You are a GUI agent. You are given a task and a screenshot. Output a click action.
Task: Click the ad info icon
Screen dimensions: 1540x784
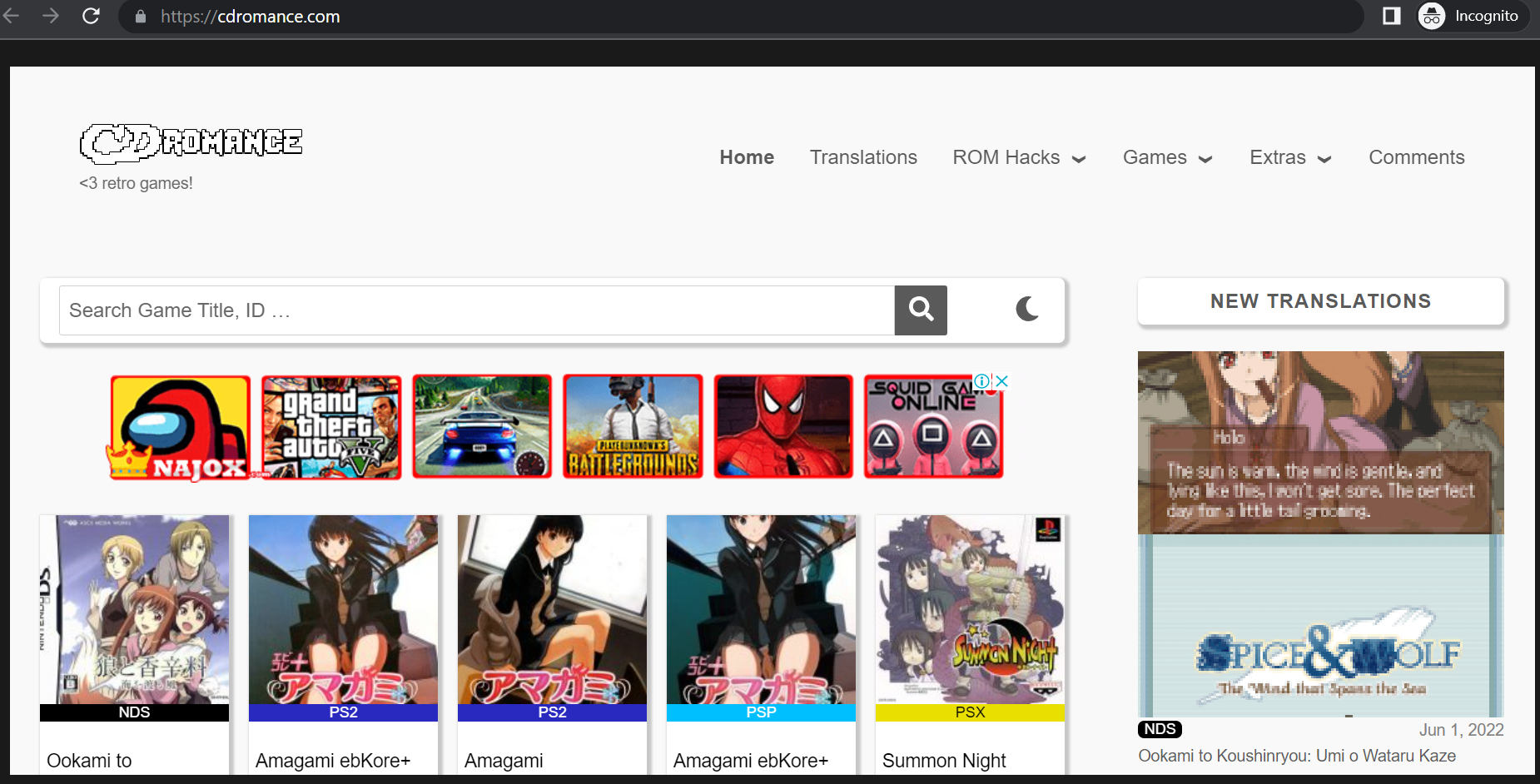(x=982, y=381)
